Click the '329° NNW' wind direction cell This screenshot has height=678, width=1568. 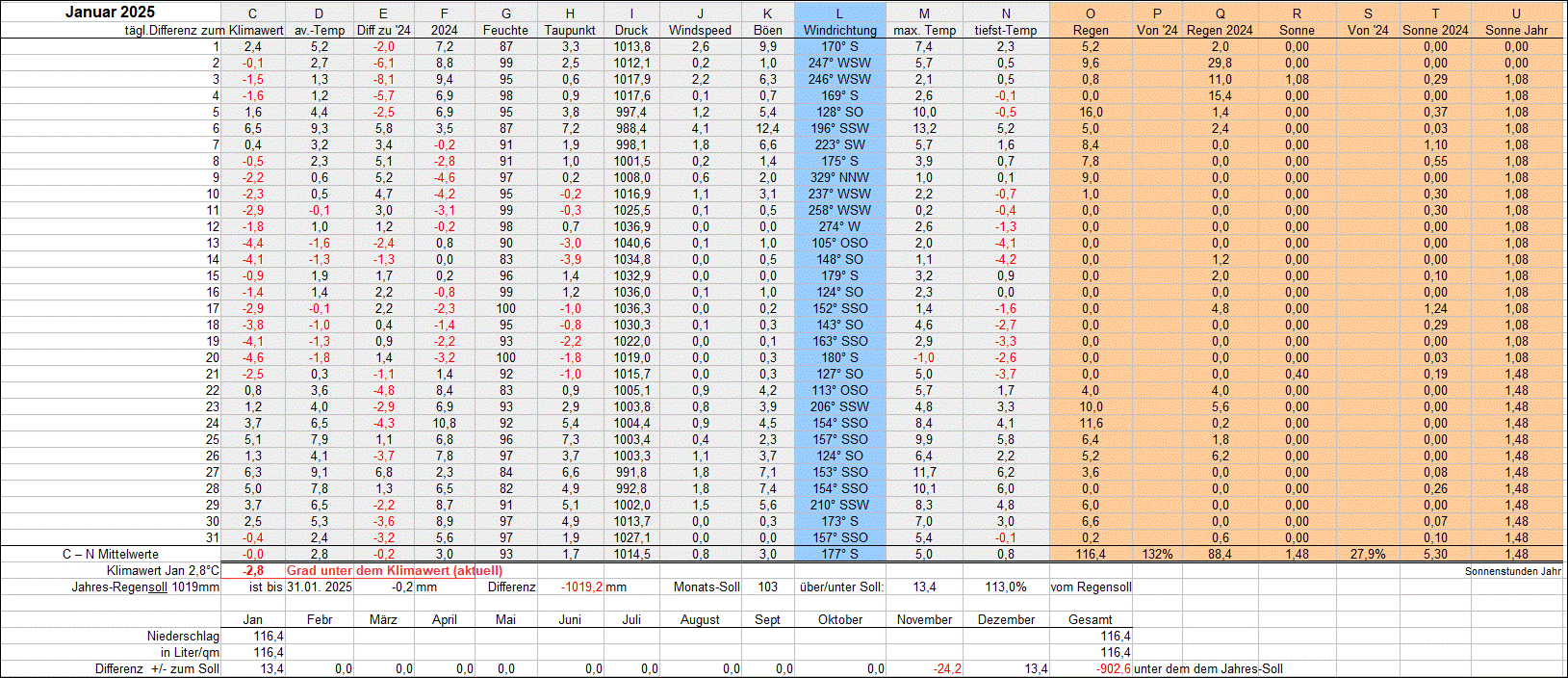pos(839,177)
